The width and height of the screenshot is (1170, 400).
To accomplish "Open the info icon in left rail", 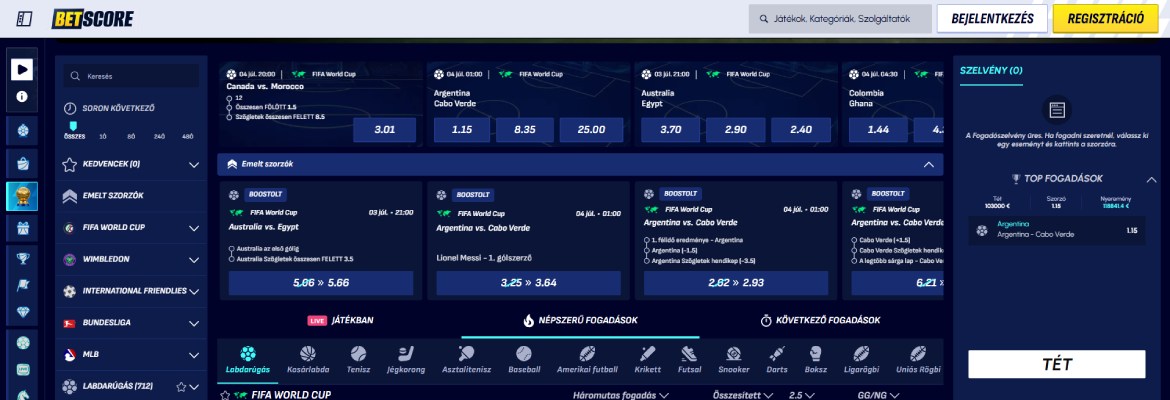I will coord(22,96).
